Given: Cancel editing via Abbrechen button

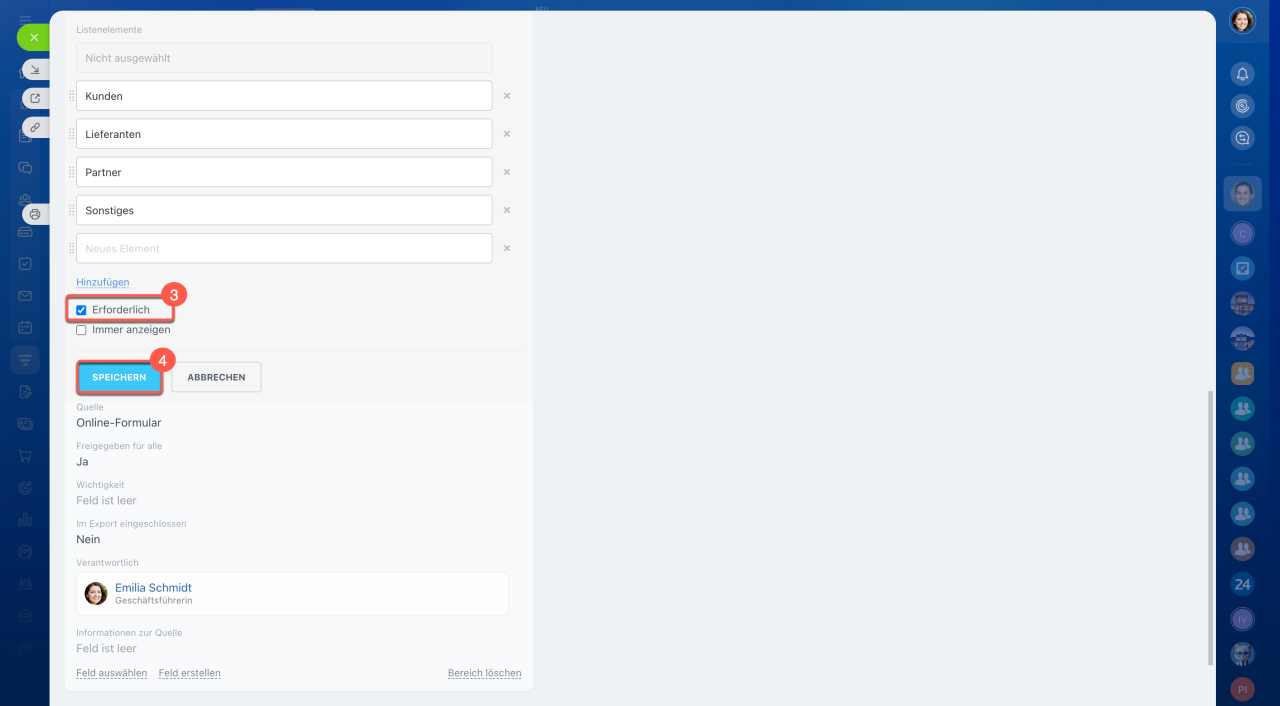Looking at the screenshot, I should coord(216,377).
